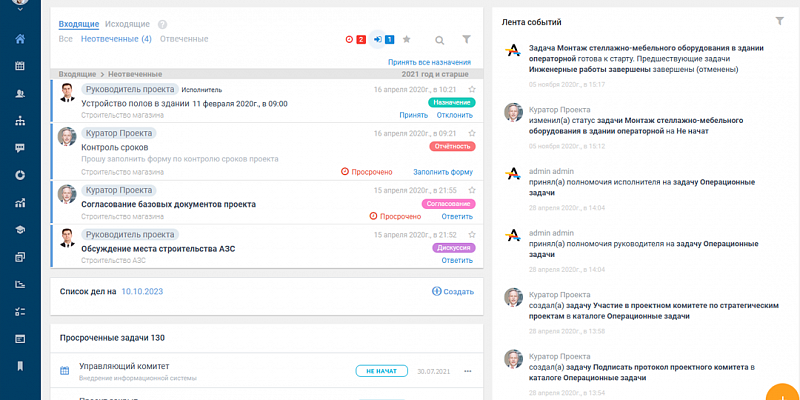The height and width of the screenshot is (400, 800).
Task: Click the red Отчётность tag
Action: [x=453, y=146]
